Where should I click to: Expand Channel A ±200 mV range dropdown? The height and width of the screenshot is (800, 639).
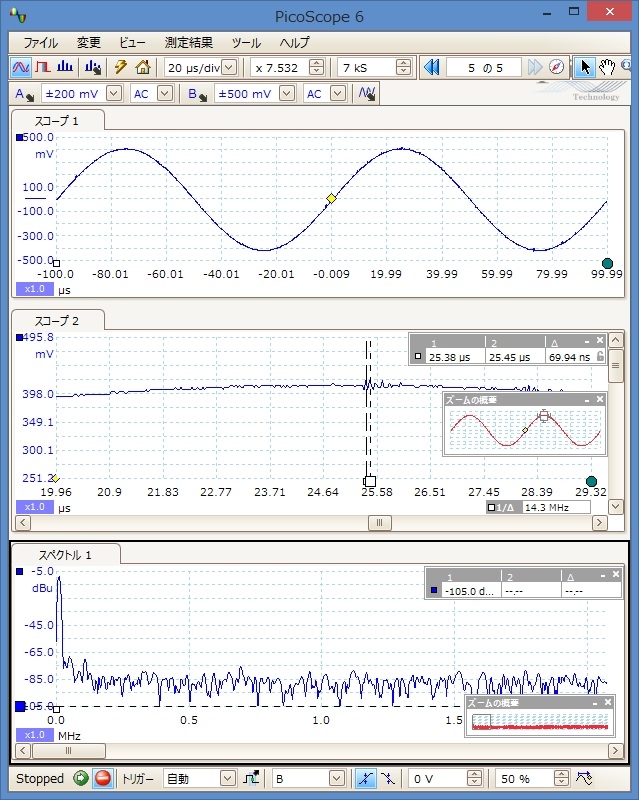click(113, 93)
